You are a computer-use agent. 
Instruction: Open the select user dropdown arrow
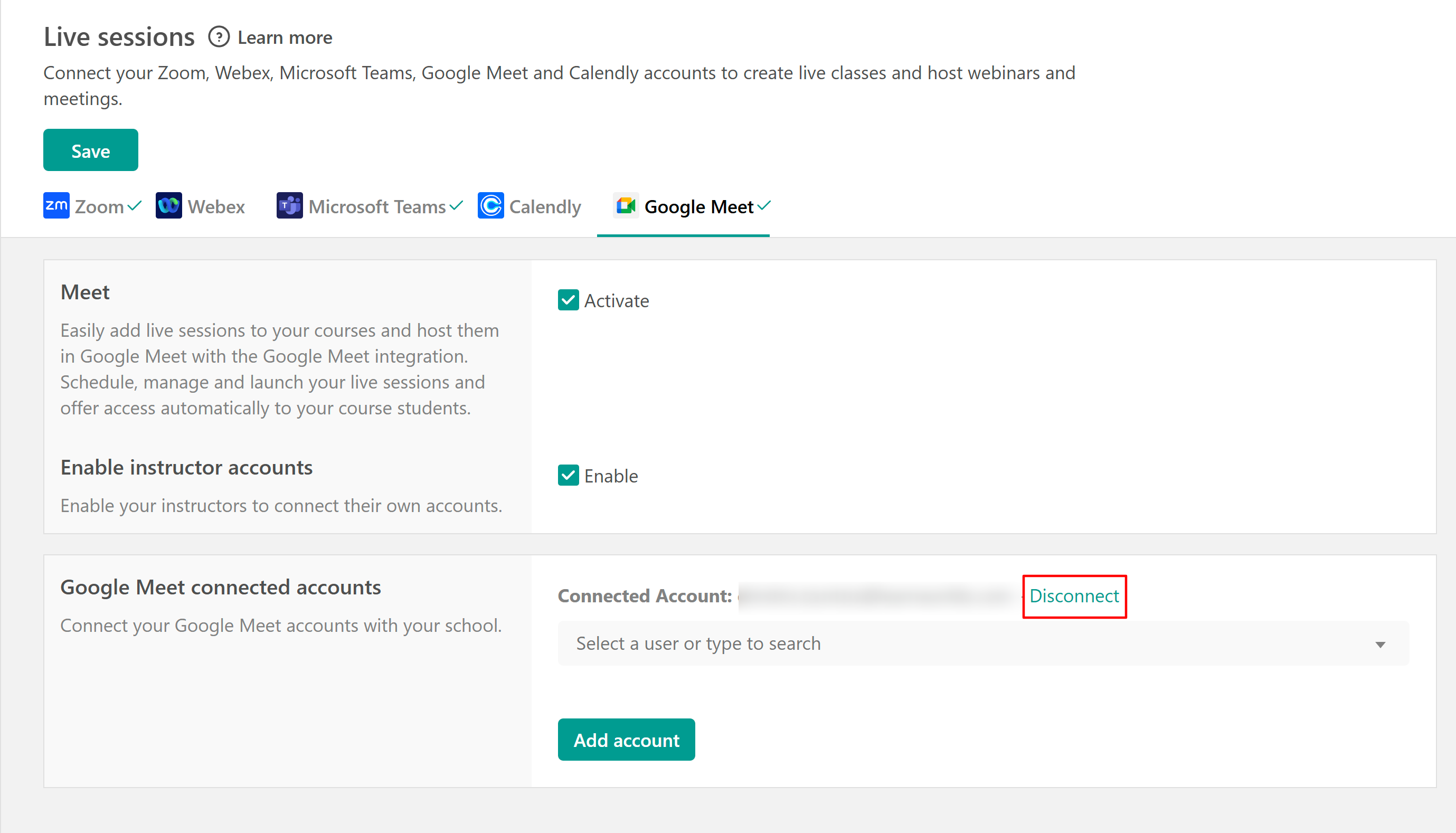point(1380,644)
